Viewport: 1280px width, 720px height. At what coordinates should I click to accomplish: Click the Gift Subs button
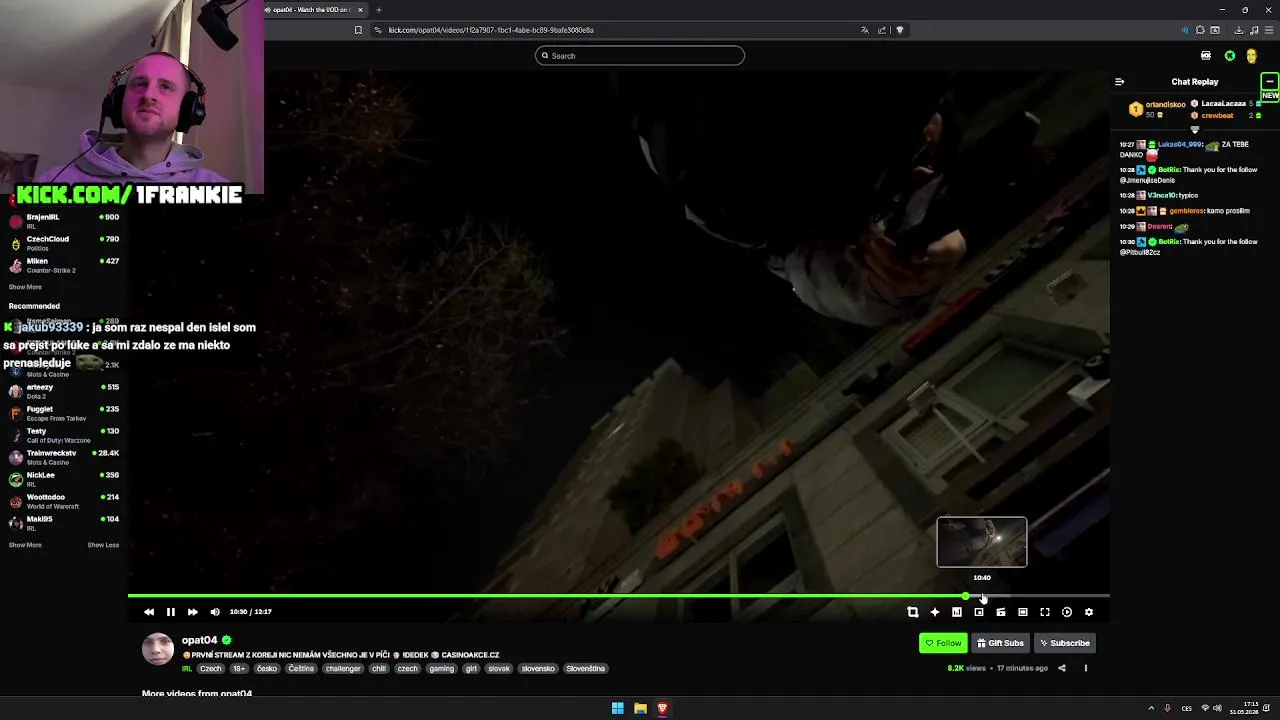point(1000,643)
